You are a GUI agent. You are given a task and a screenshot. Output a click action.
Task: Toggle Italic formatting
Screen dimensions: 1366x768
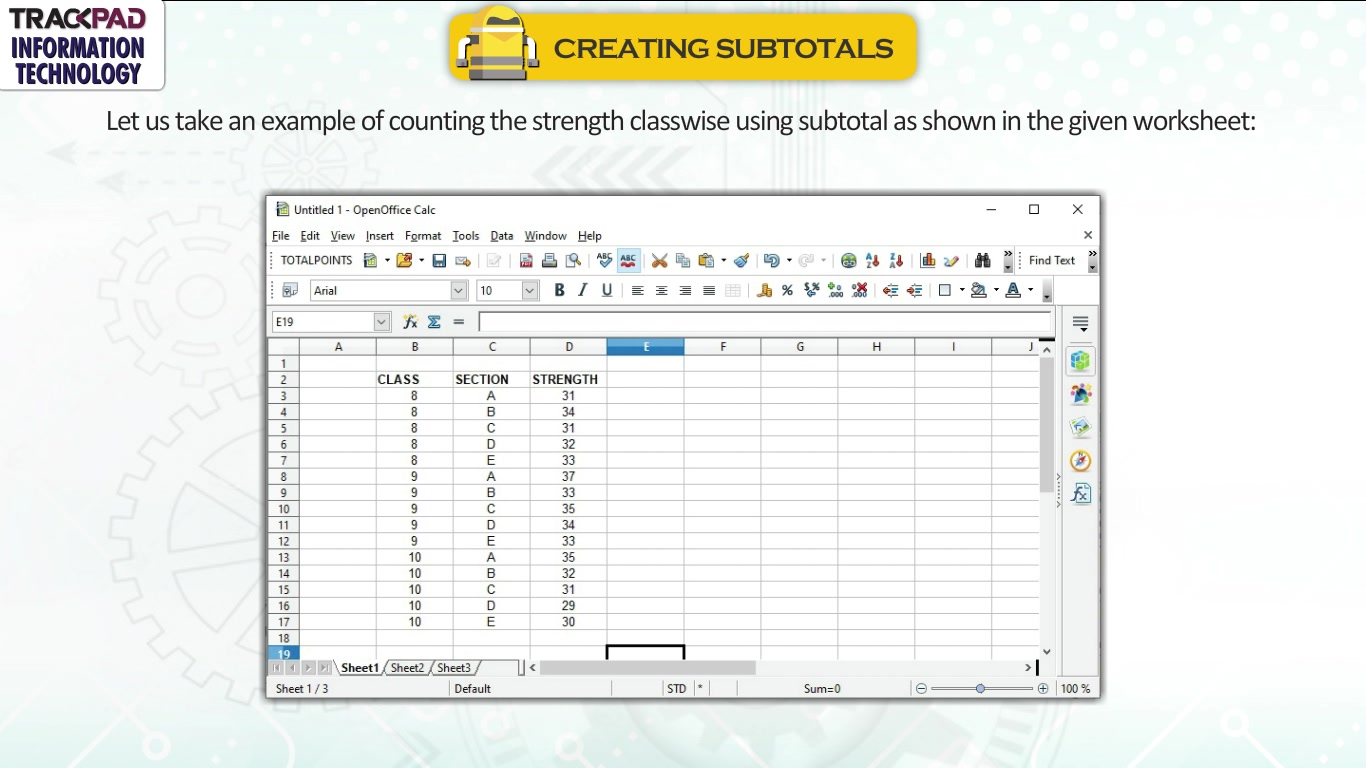pyautogui.click(x=582, y=290)
